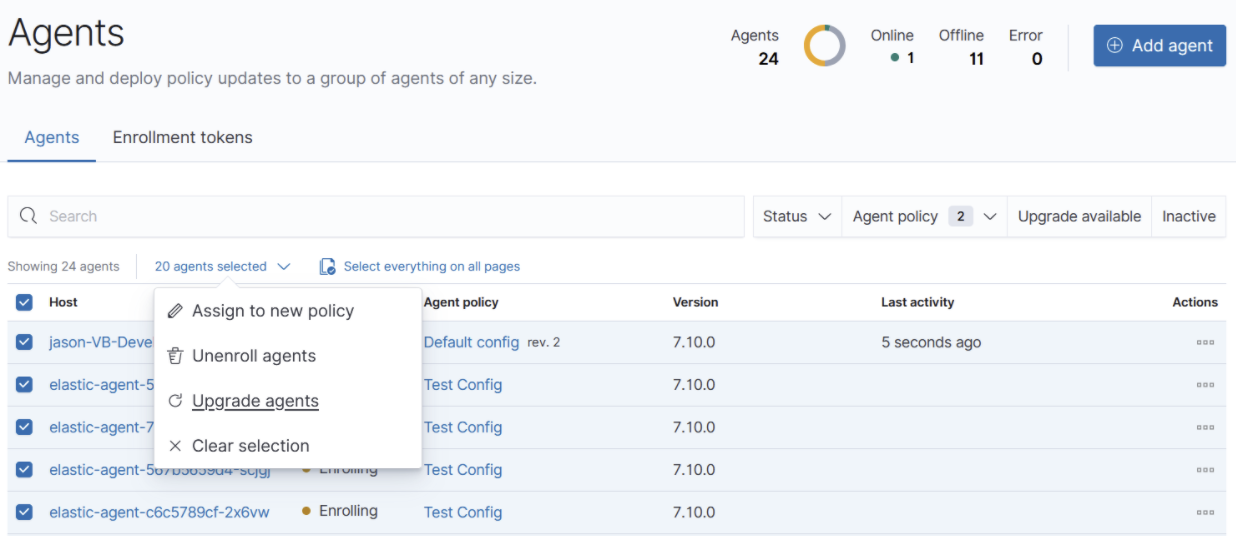Click the agent status donut chart
Viewport: 1236px width, 536px height.
(824, 46)
